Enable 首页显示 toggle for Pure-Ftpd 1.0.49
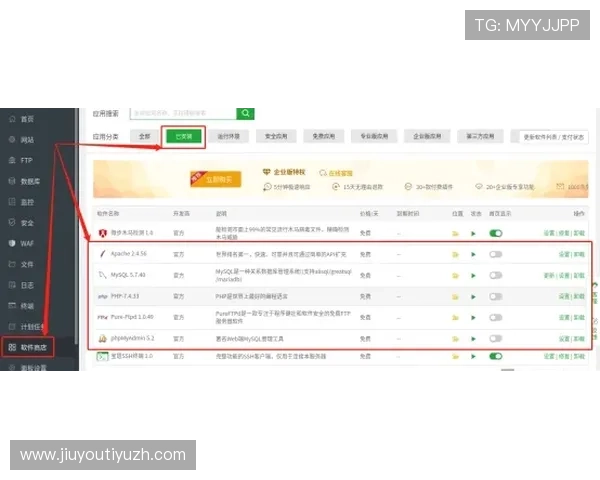 pyautogui.click(x=496, y=317)
